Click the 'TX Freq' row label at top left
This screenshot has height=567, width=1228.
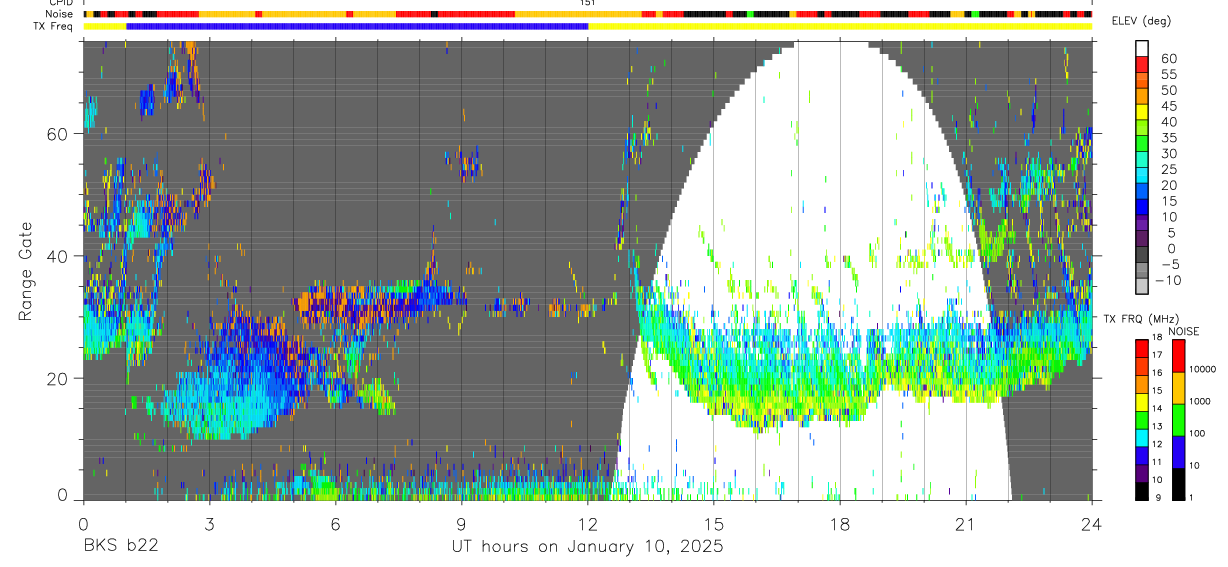pos(53,26)
